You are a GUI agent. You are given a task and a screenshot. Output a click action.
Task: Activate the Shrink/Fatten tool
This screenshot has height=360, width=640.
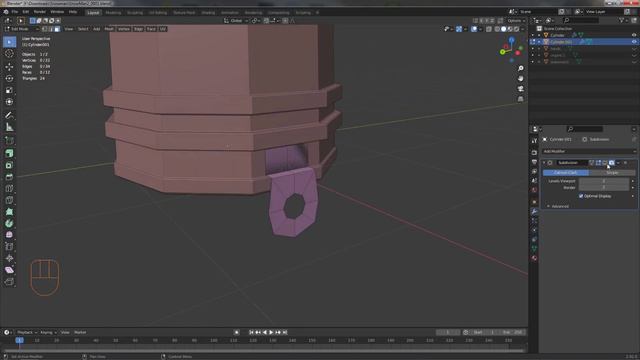pyautogui.click(x=9, y=258)
